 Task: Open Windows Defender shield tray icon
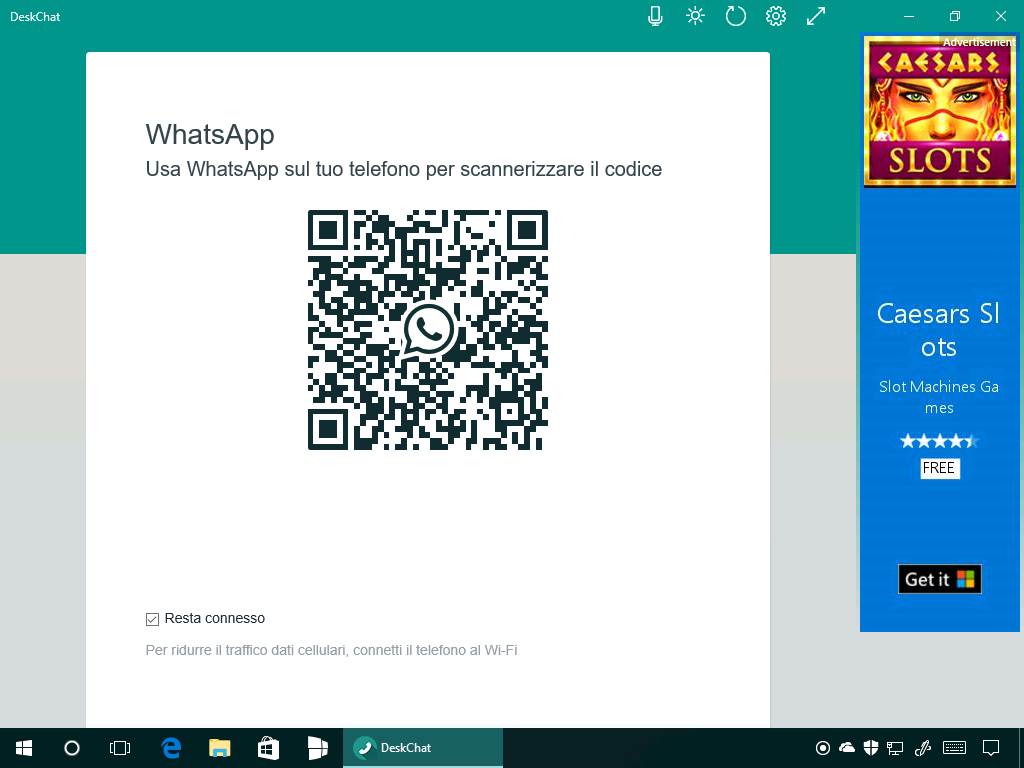point(871,748)
